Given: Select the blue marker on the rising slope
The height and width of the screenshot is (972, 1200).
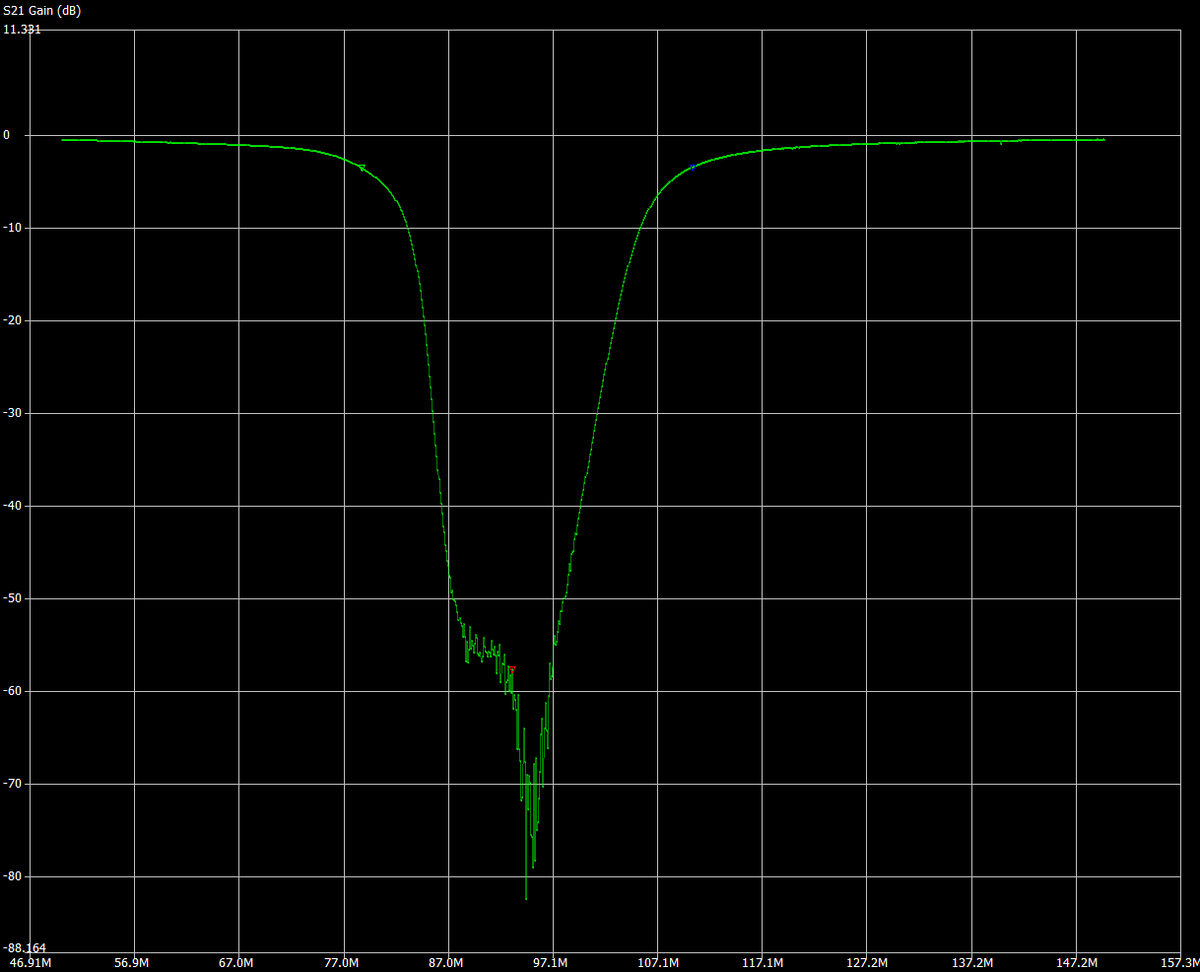Looking at the screenshot, I should point(692,167).
